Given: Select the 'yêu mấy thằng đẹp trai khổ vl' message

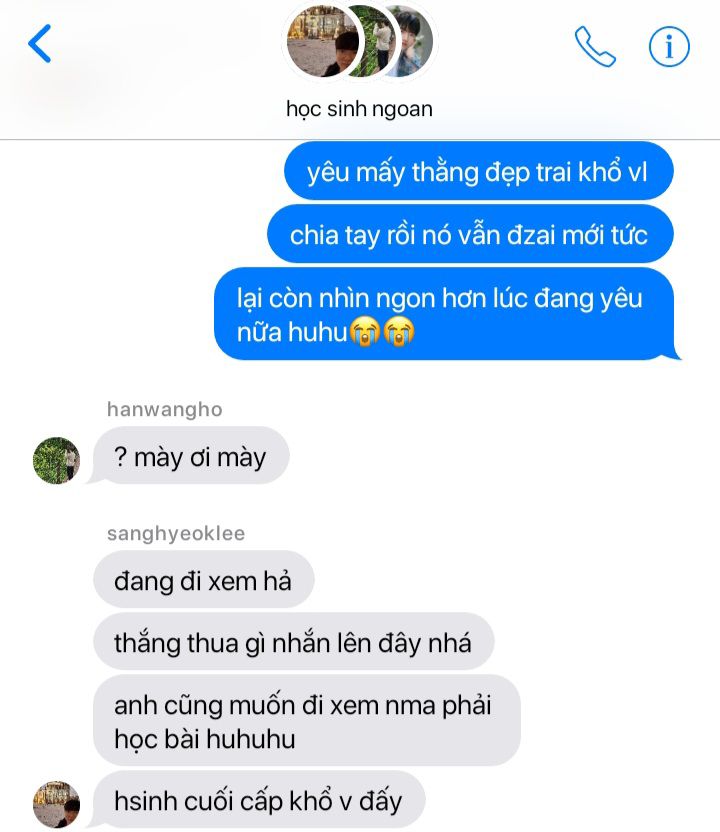Looking at the screenshot, I should point(479,171).
